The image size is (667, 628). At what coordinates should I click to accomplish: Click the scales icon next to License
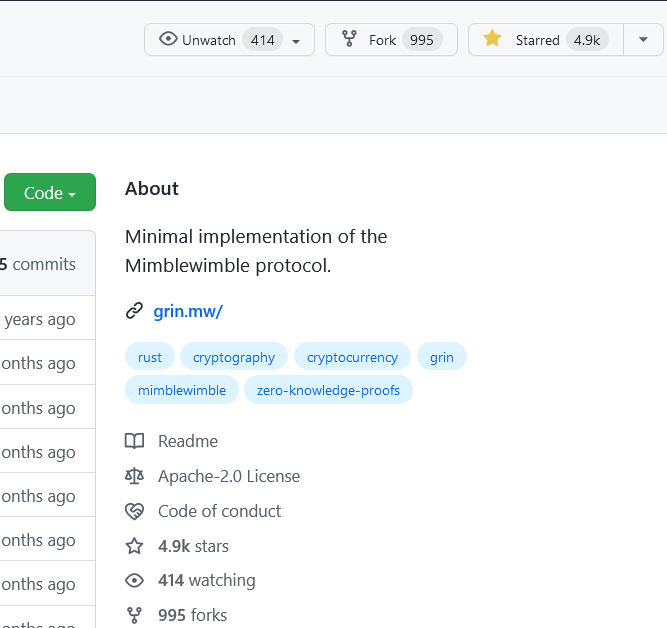tap(134, 476)
